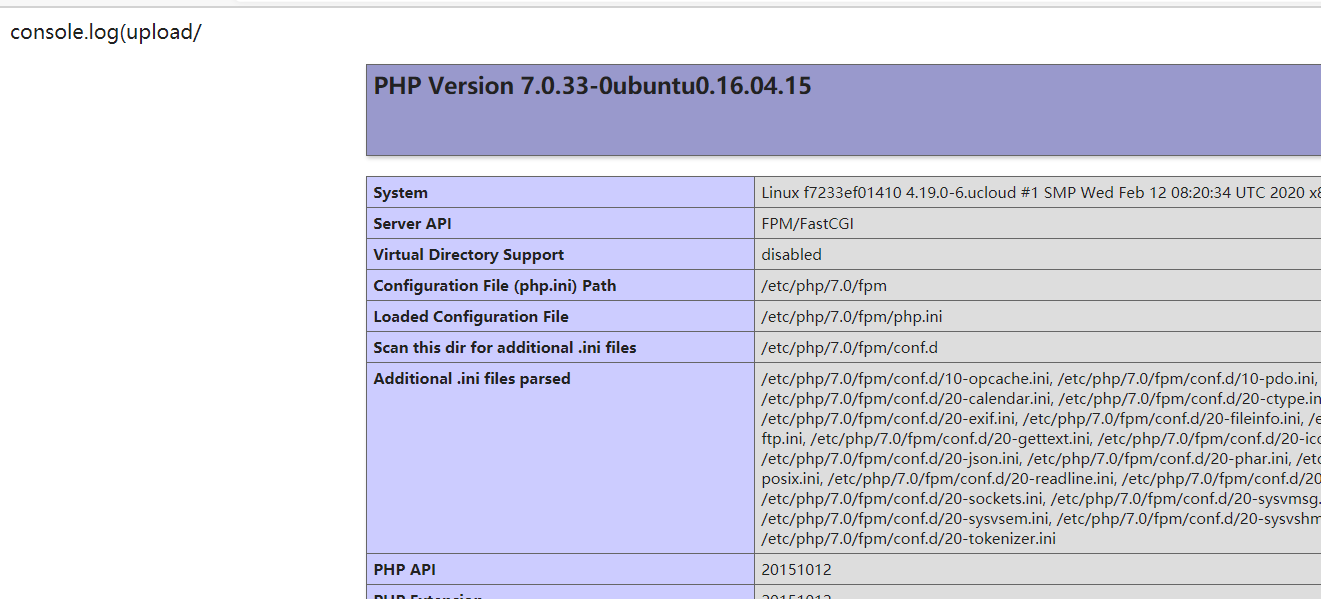Select the FPM/FastCGI value
1321x599 pixels.
pyautogui.click(x=808, y=224)
